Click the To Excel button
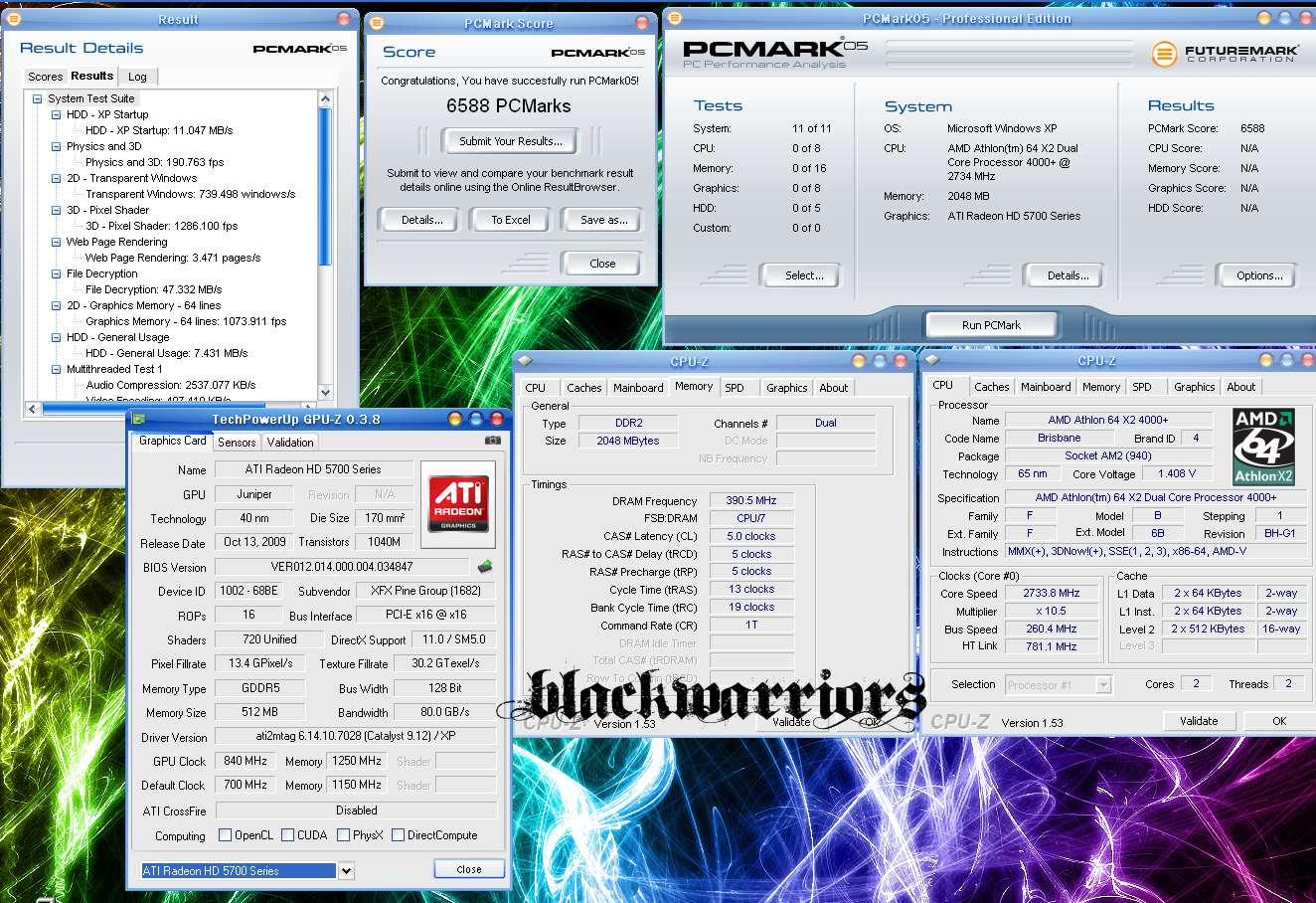 pos(511,220)
